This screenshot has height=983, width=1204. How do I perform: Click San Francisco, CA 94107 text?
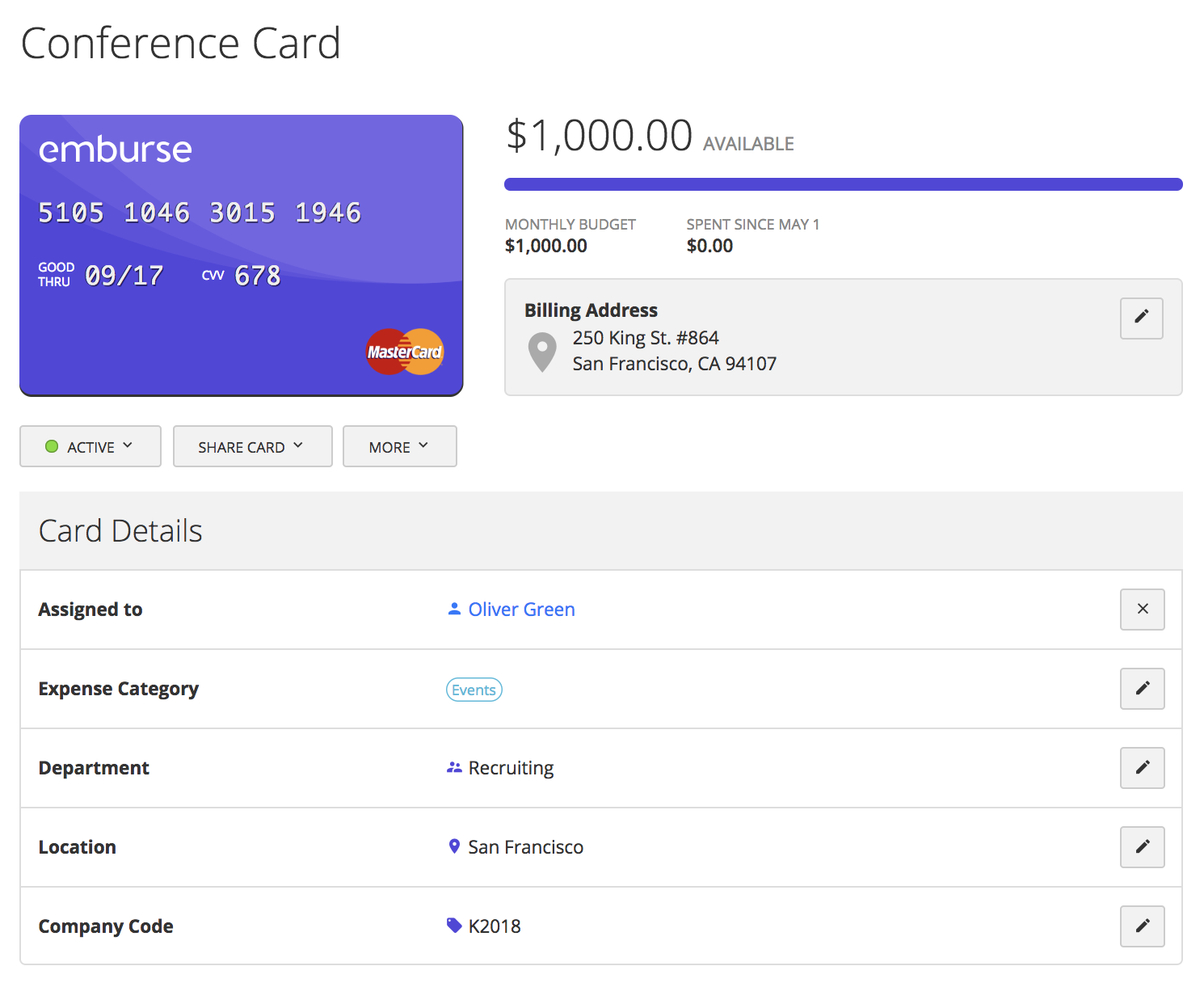click(x=675, y=364)
